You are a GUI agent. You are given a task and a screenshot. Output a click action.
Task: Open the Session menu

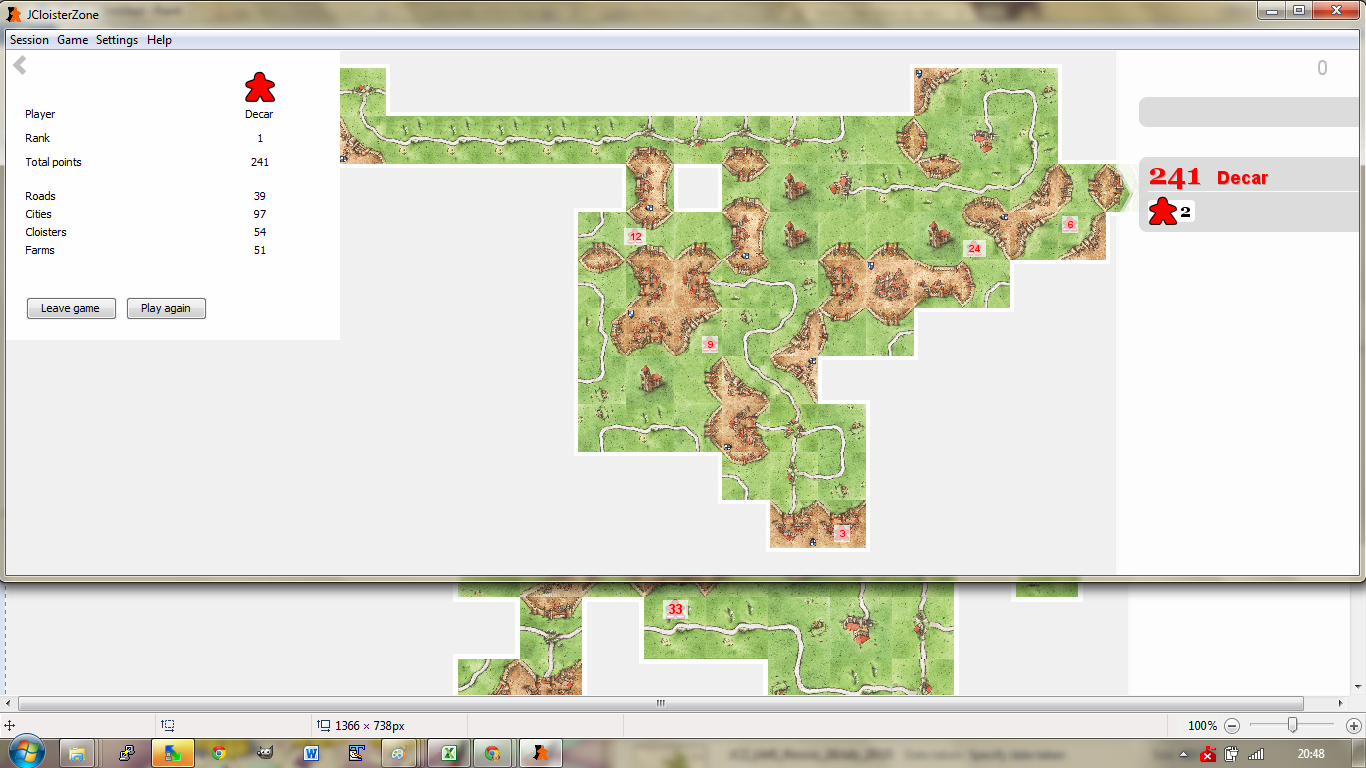point(29,40)
